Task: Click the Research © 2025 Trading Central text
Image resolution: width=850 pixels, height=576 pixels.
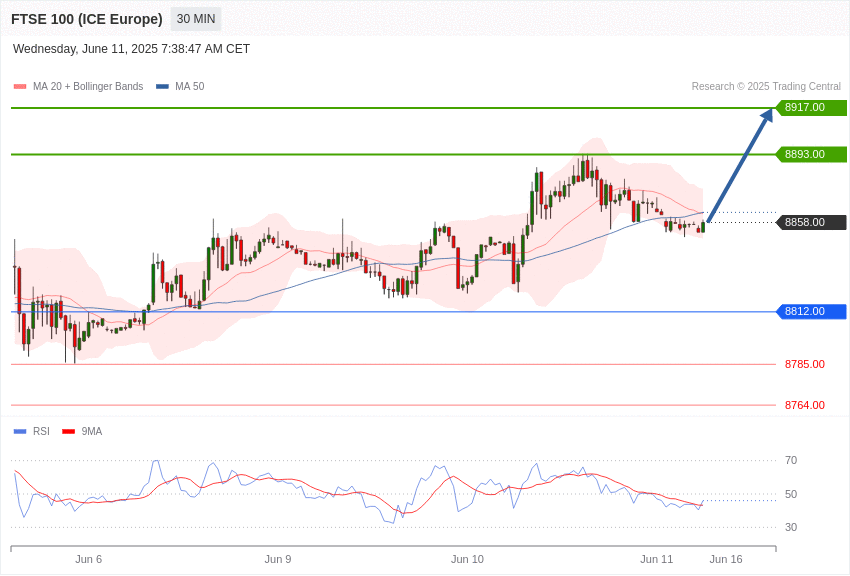Action: click(766, 86)
